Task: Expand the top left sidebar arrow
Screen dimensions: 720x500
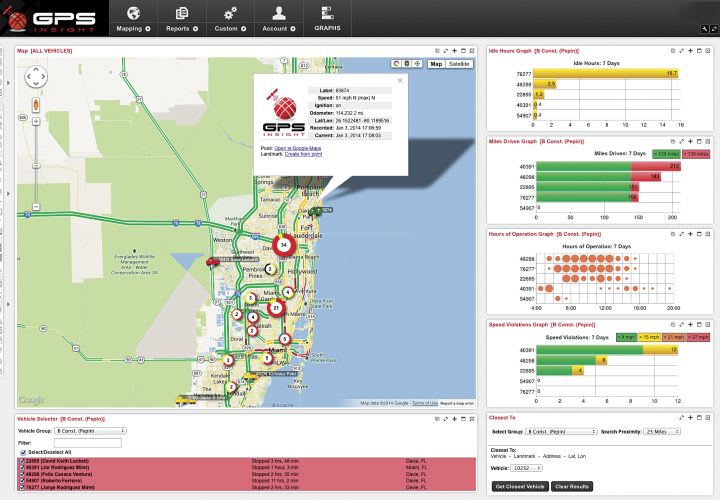Action: 9,83
